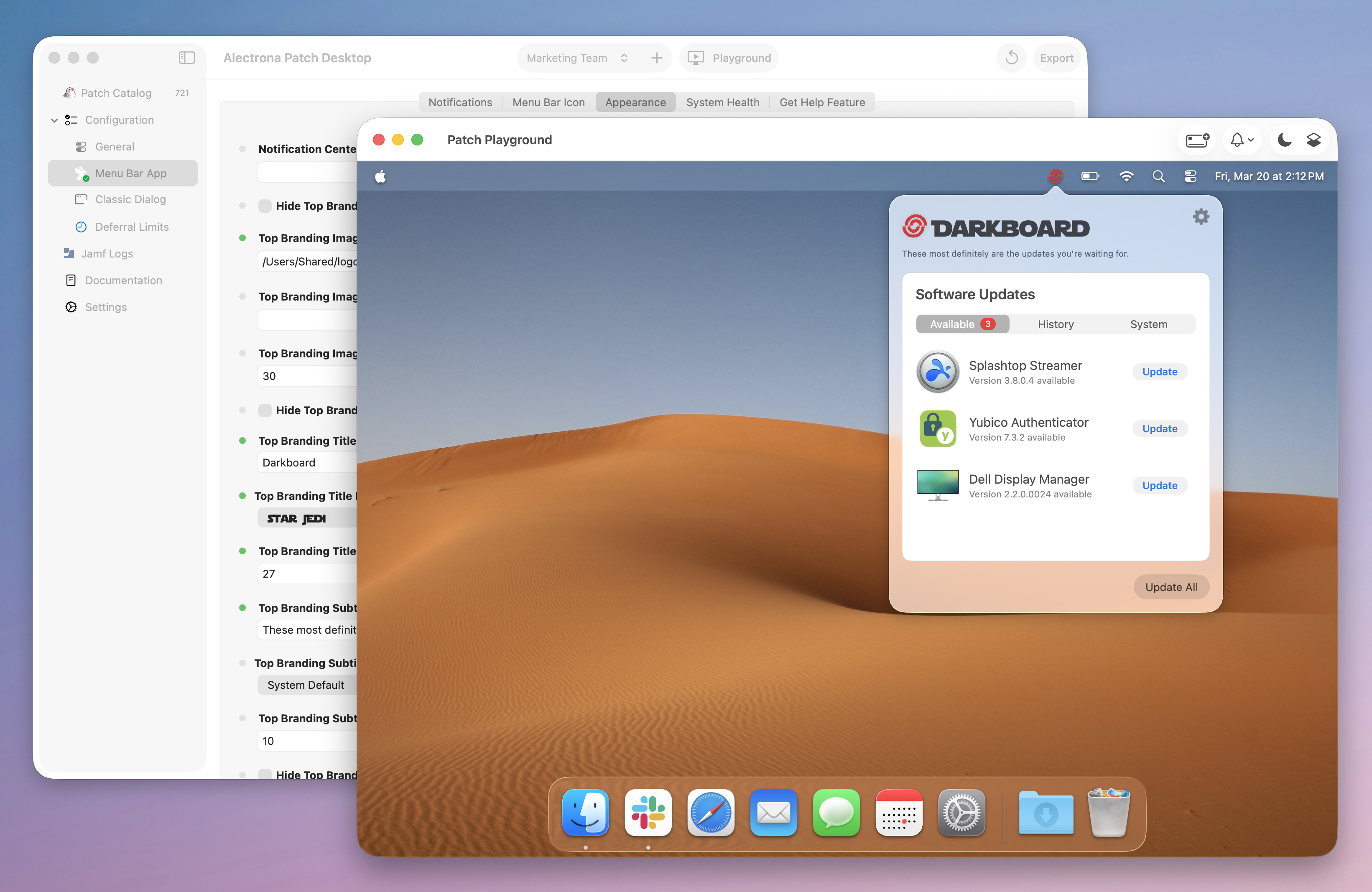The height and width of the screenshot is (892, 1372).
Task: Click the reset arrow icon beside Export
Action: tap(1012, 58)
